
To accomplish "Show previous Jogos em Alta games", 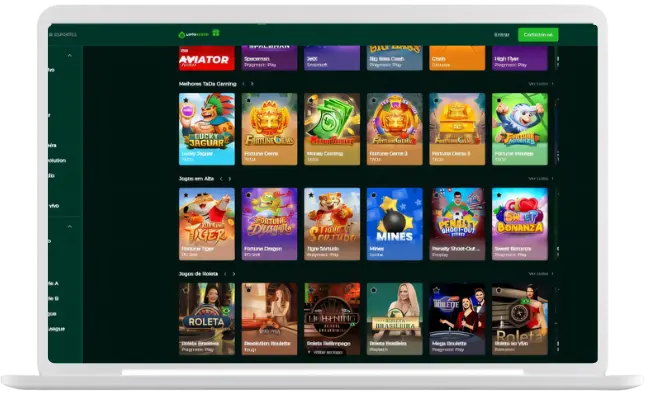I will [x=221, y=179].
